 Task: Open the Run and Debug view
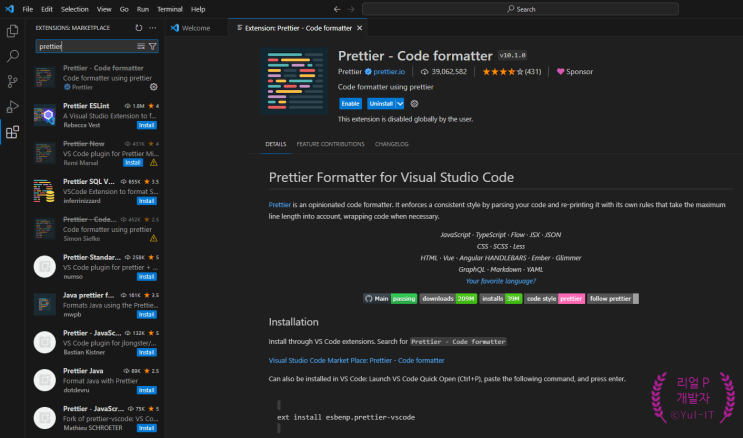[x=12, y=107]
